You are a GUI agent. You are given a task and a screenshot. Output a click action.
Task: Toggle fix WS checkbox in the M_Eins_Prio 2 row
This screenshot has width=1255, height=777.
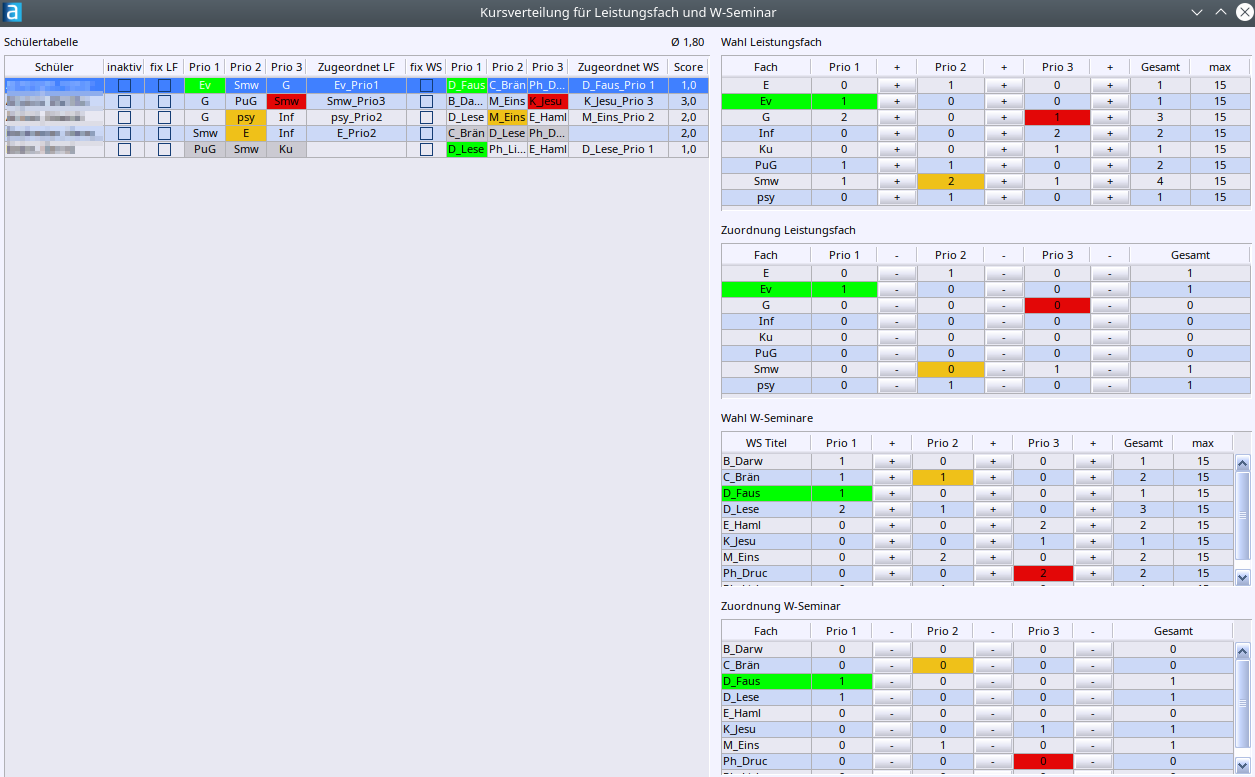pos(426,118)
